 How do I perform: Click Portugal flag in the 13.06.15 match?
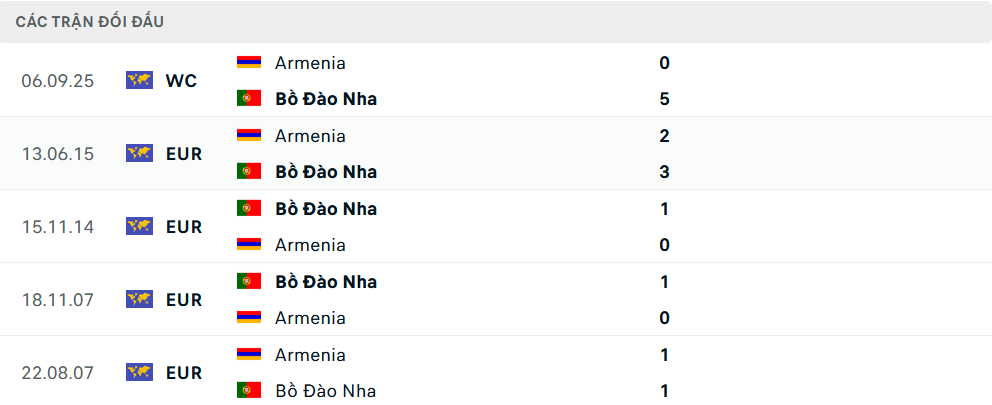[x=249, y=171]
